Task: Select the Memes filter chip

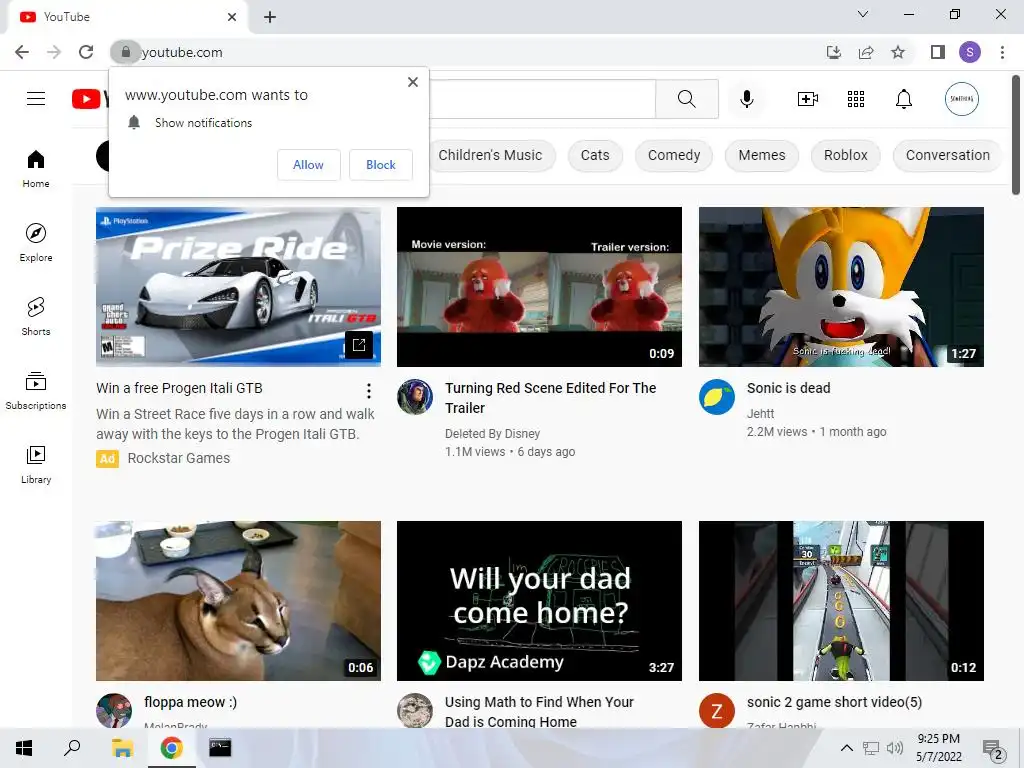Action: point(761,155)
